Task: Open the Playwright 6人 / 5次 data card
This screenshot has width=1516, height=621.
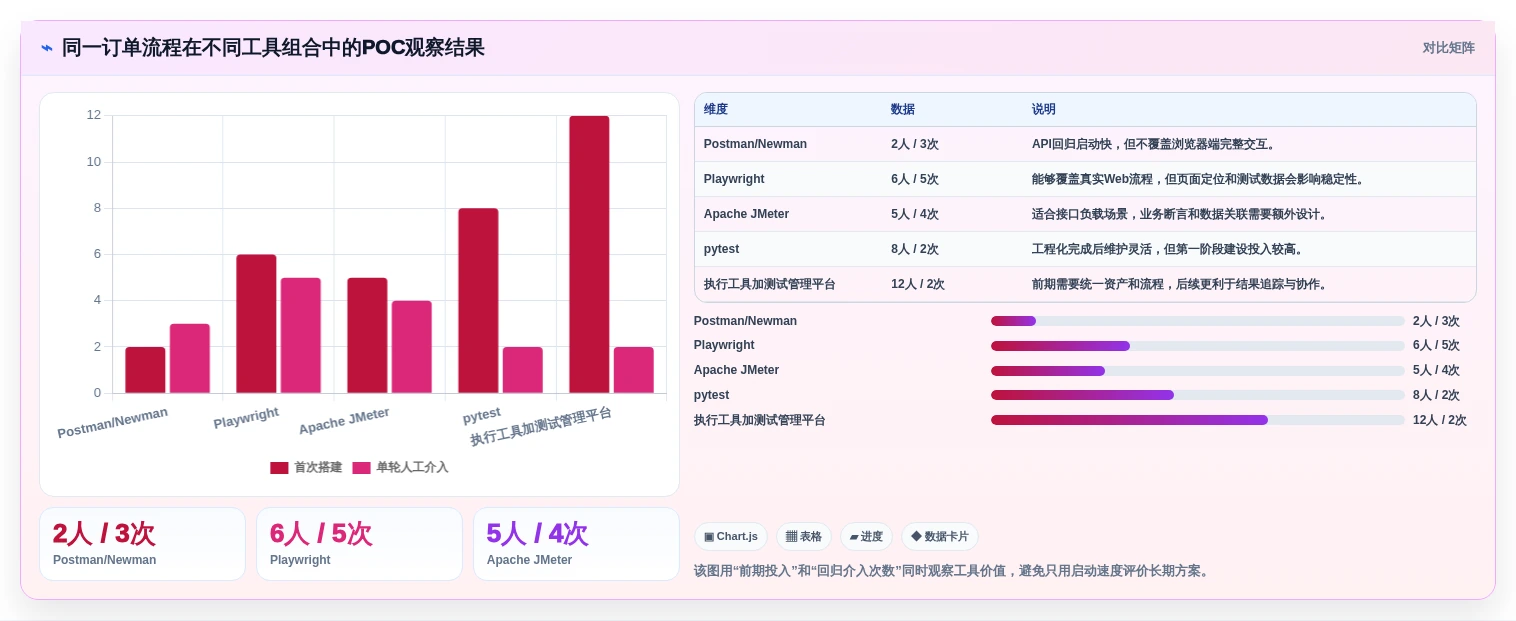Action: (359, 544)
